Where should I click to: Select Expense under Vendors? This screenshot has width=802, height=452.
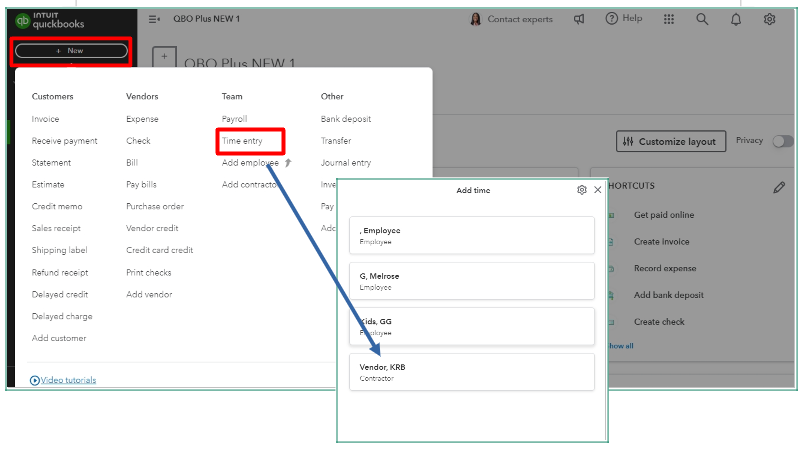[x=142, y=119]
